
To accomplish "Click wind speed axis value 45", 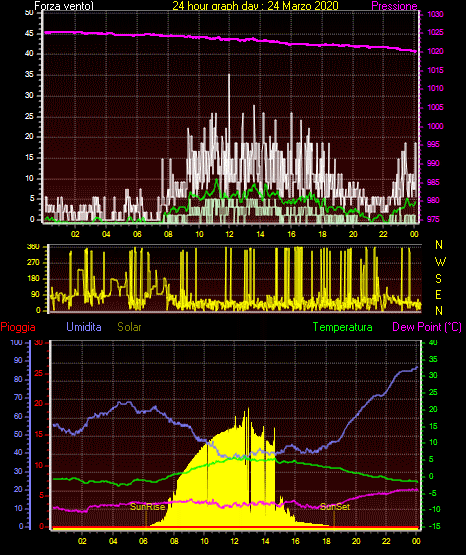I will point(29,33).
